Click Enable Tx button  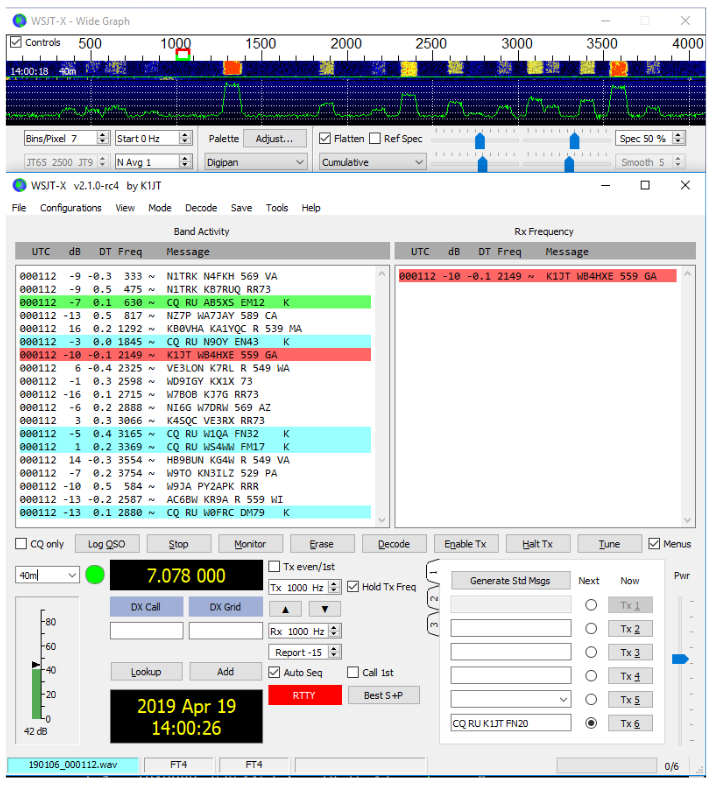coord(465,544)
